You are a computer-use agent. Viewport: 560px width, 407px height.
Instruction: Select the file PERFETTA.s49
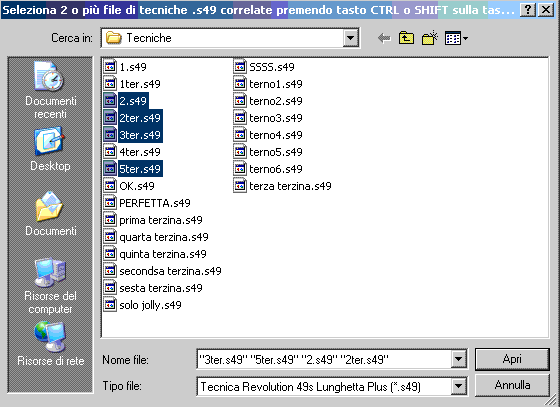148,203
